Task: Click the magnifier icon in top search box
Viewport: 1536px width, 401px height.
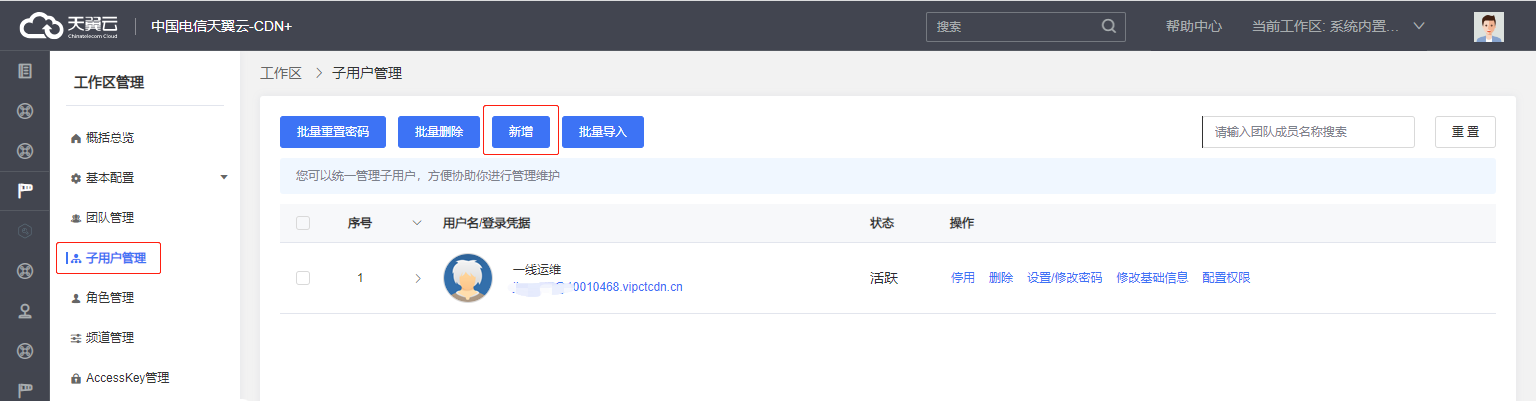Action: point(1108,26)
